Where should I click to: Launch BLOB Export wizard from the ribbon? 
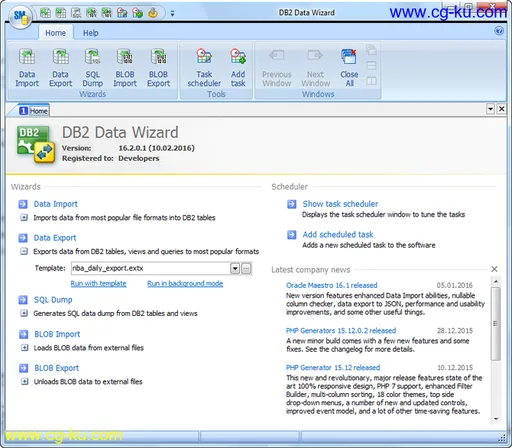click(x=158, y=68)
